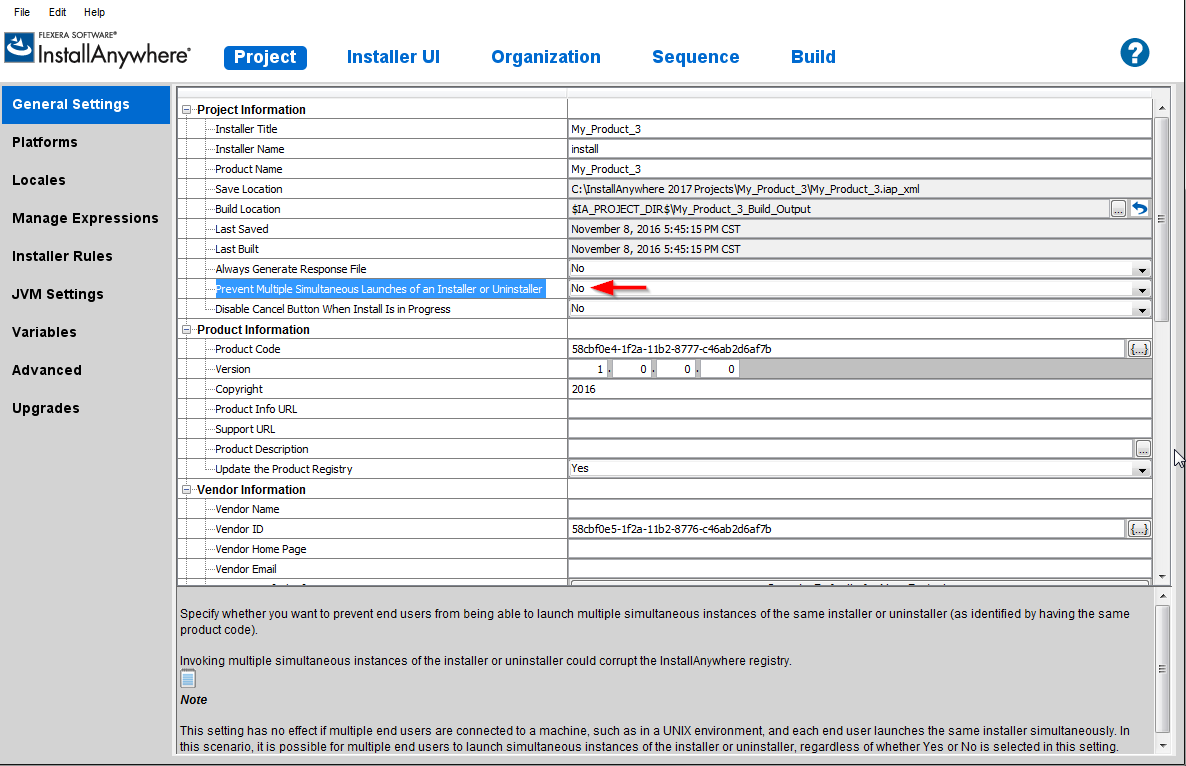The width and height of the screenshot is (1186, 766).
Task: Open Update the Product Registry dropdown
Action: pyautogui.click(x=1141, y=470)
